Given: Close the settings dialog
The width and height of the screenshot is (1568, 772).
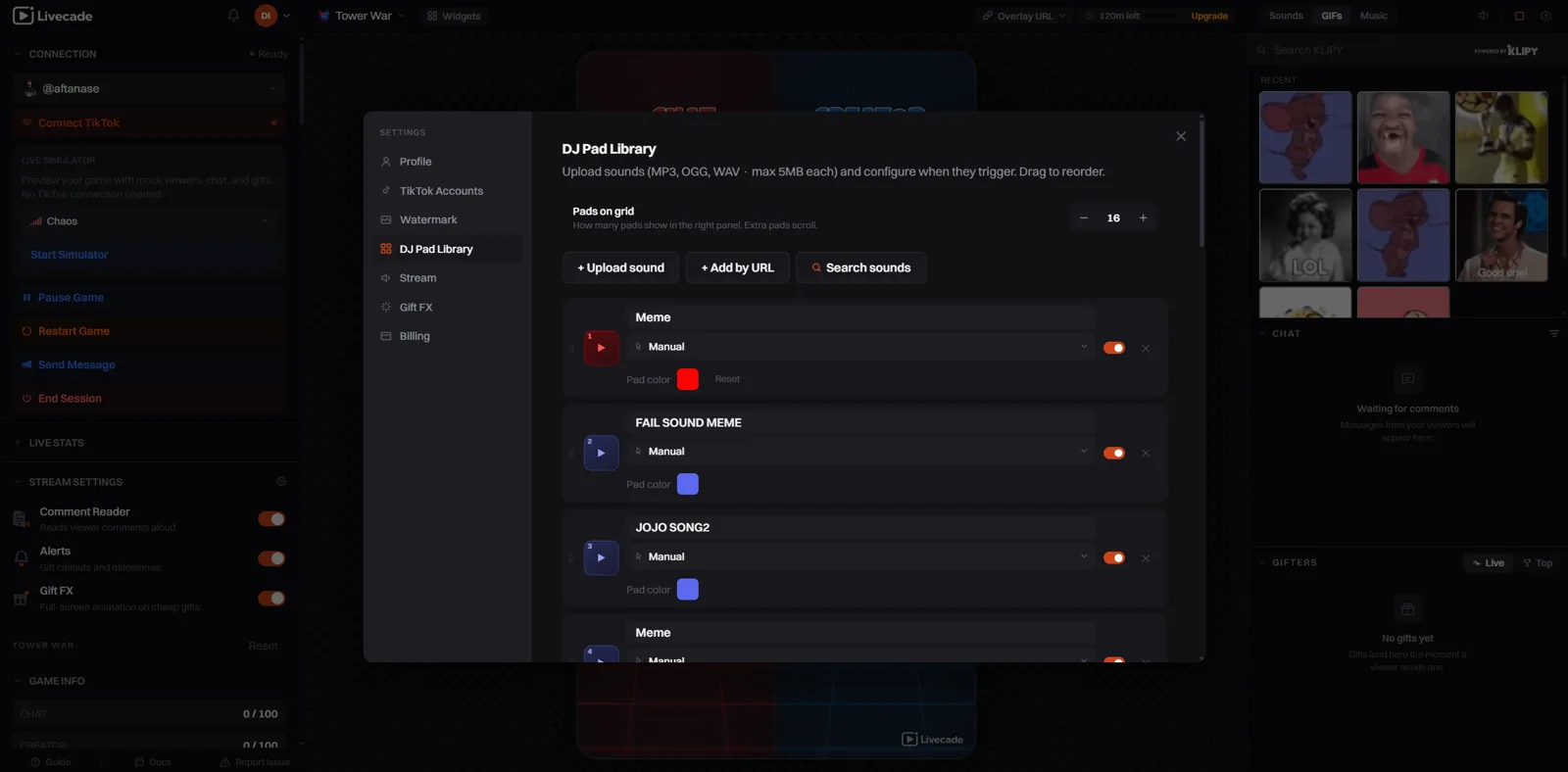Looking at the screenshot, I should coord(1181,136).
